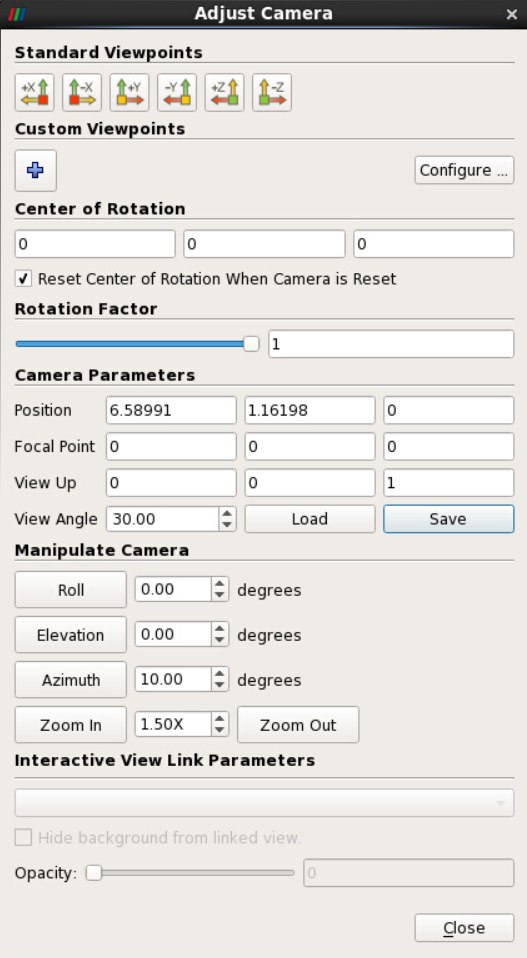The width and height of the screenshot is (527, 958).
Task: Set view direction to -Y
Action: (x=177, y=92)
